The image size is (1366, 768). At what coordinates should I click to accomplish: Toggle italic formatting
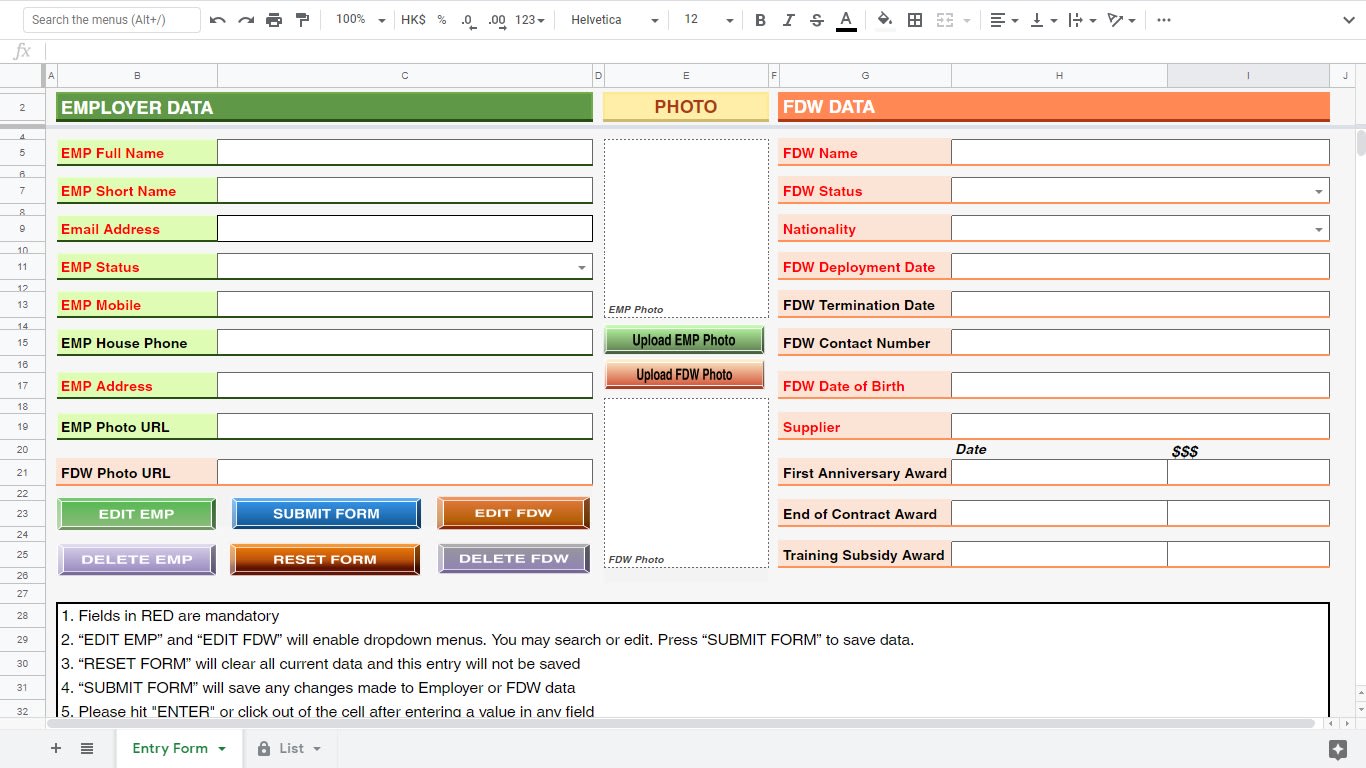(788, 19)
